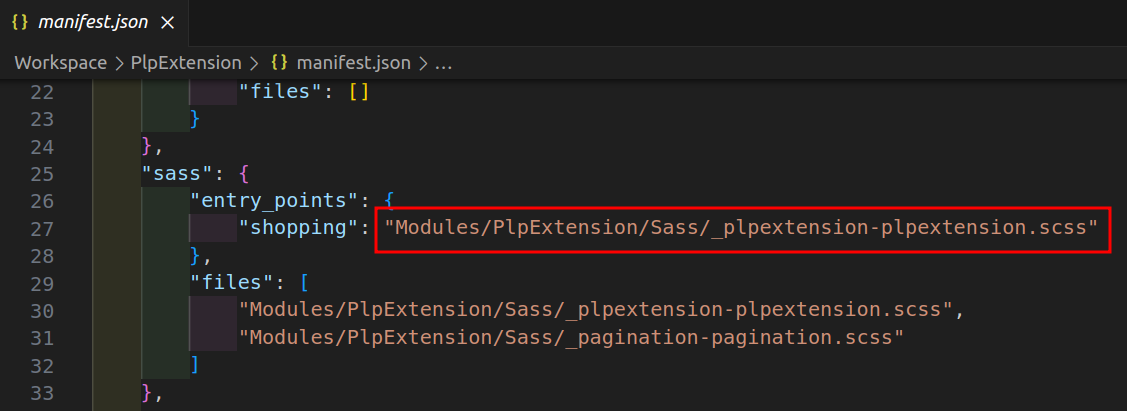
Task: Click the JSON icon on manifest.json tab
Action: click(20, 21)
